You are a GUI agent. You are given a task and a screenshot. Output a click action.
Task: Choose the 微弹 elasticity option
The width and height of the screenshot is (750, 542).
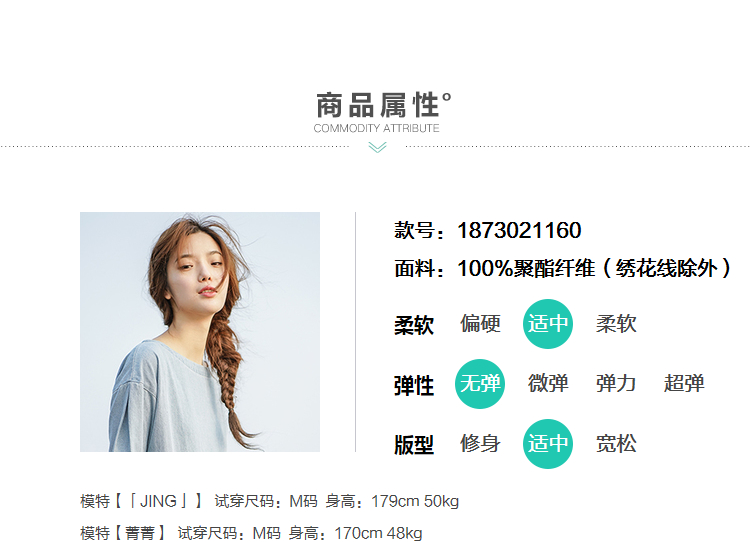click(x=548, y=384)
